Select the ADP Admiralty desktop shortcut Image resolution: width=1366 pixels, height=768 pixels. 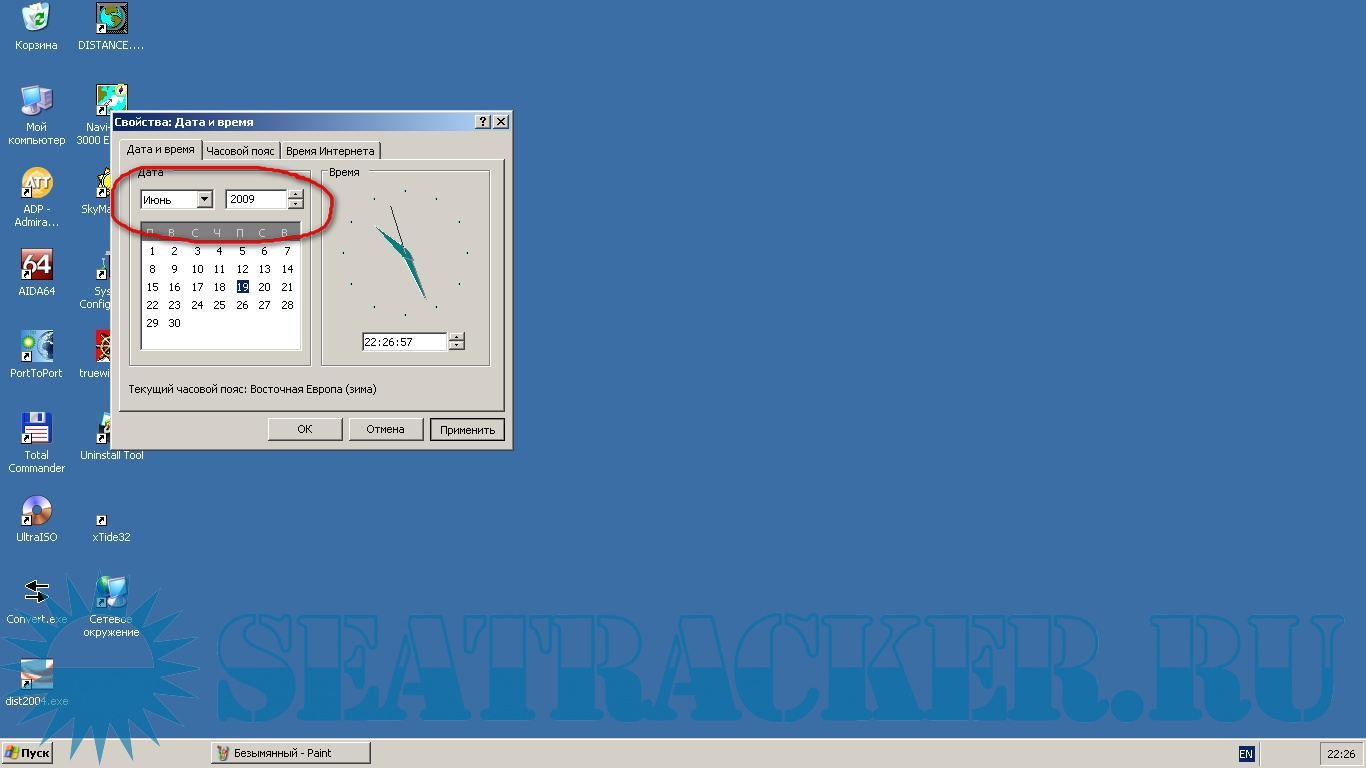pyautogui.click(x=36, y=184)
